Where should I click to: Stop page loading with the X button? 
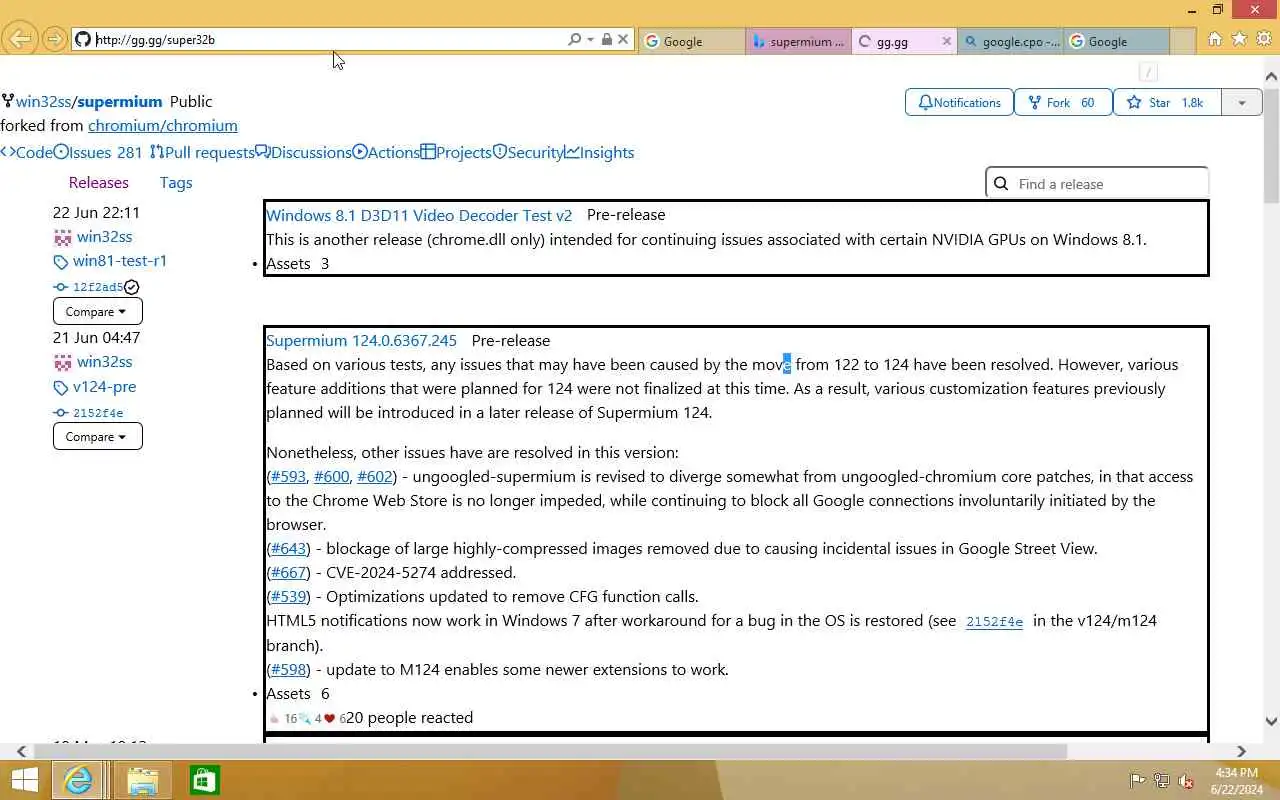[x=623, y=40]
